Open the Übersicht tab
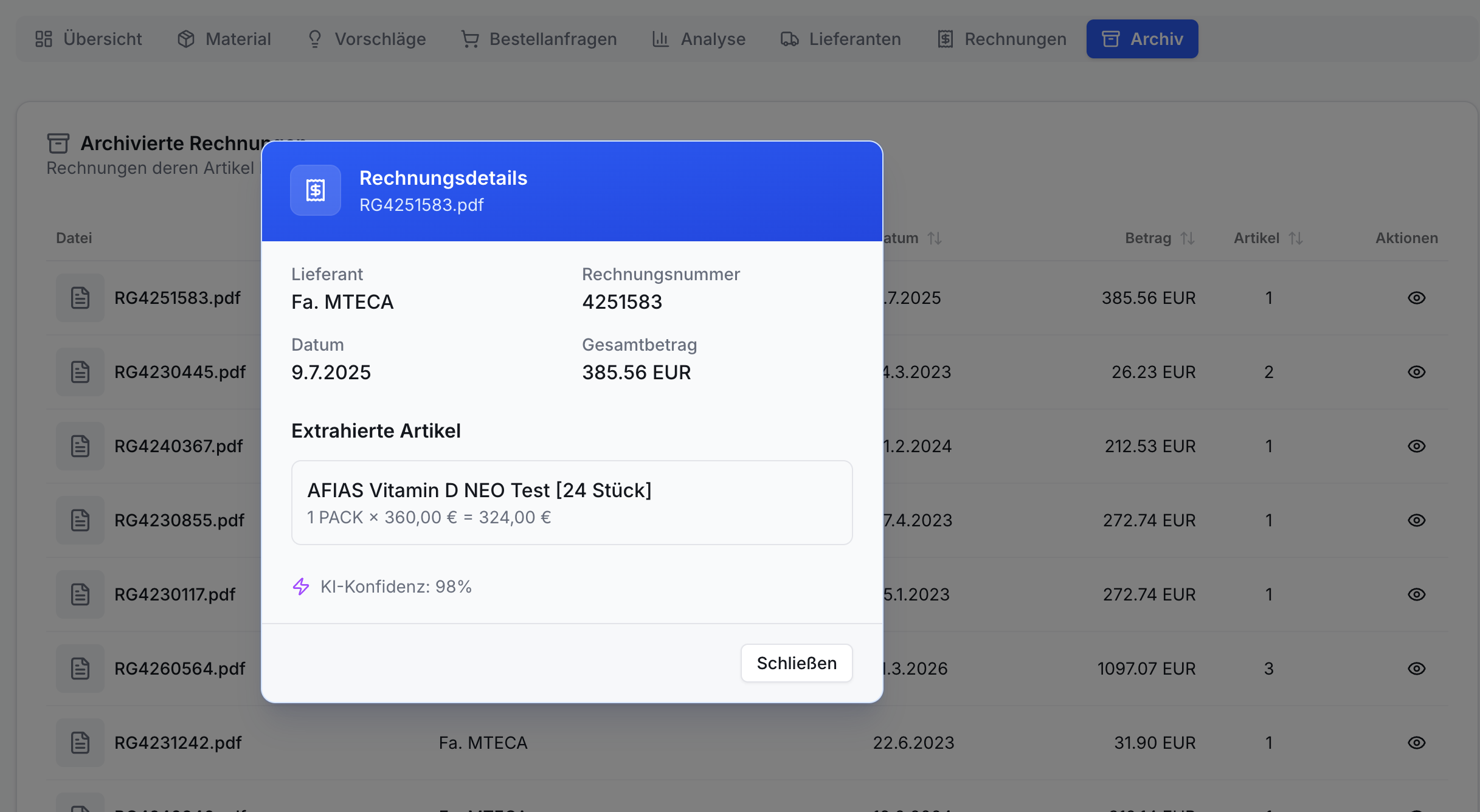This screenshot has width=1480, height=812. (88, 39)
